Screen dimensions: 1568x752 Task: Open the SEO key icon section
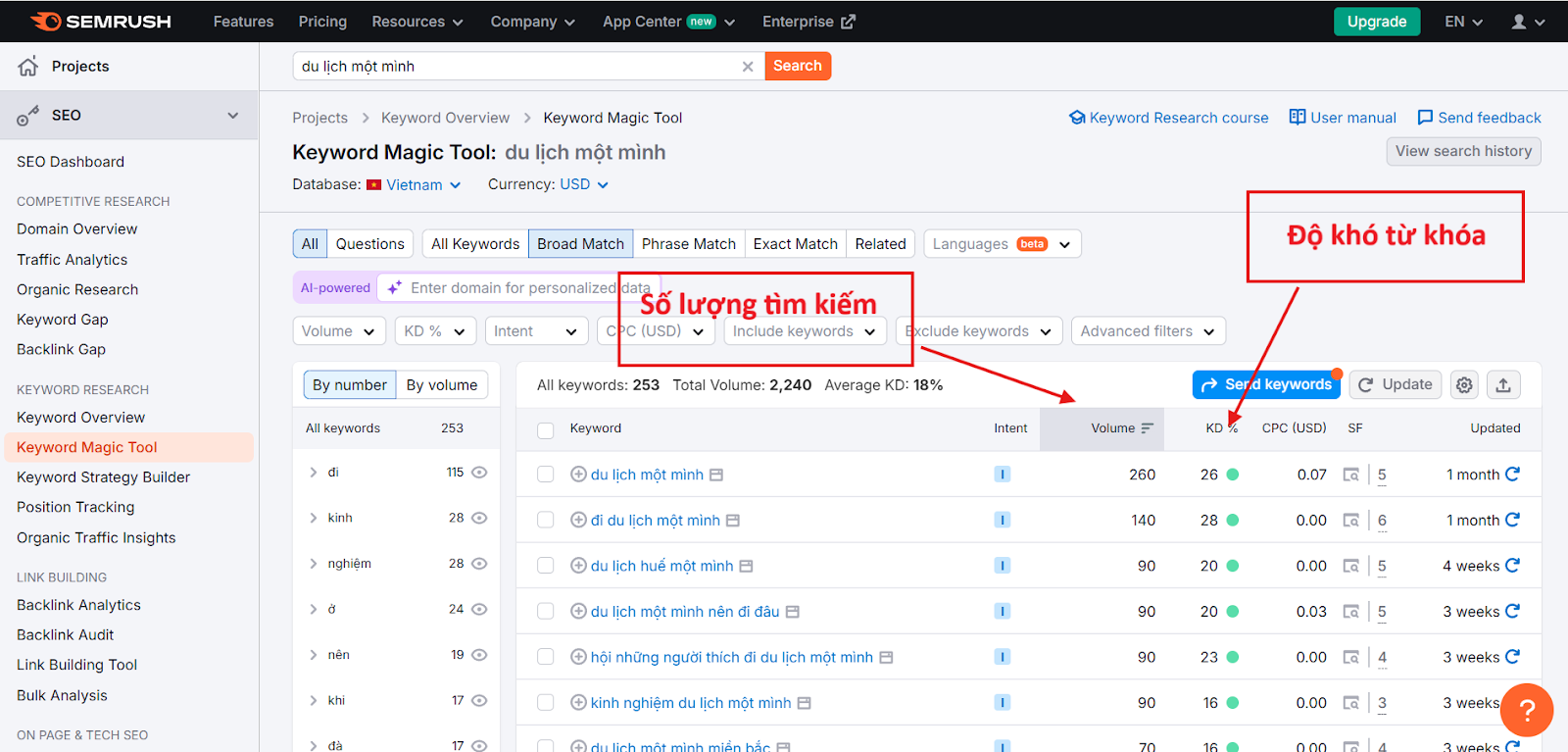coord(27,116)
